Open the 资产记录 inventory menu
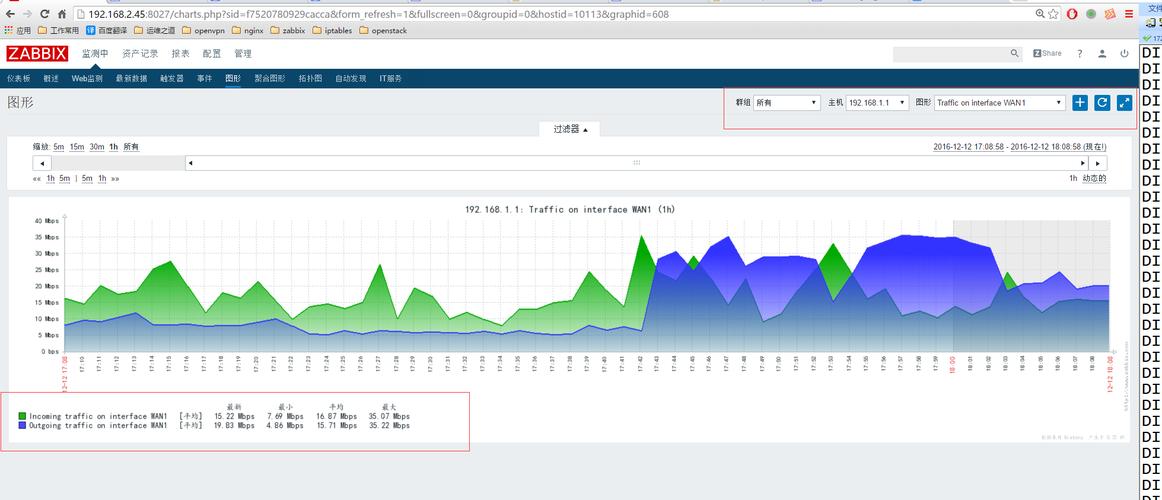 point(140,53)
